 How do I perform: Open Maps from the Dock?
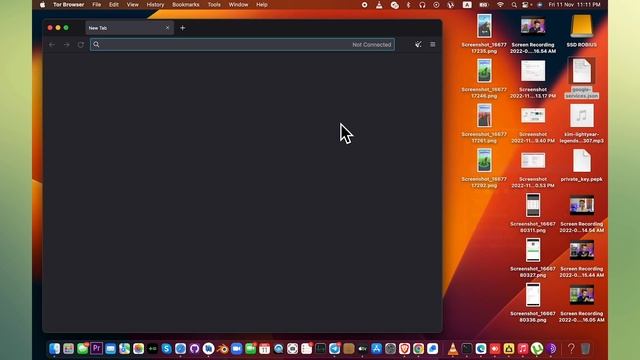[124, 348]
